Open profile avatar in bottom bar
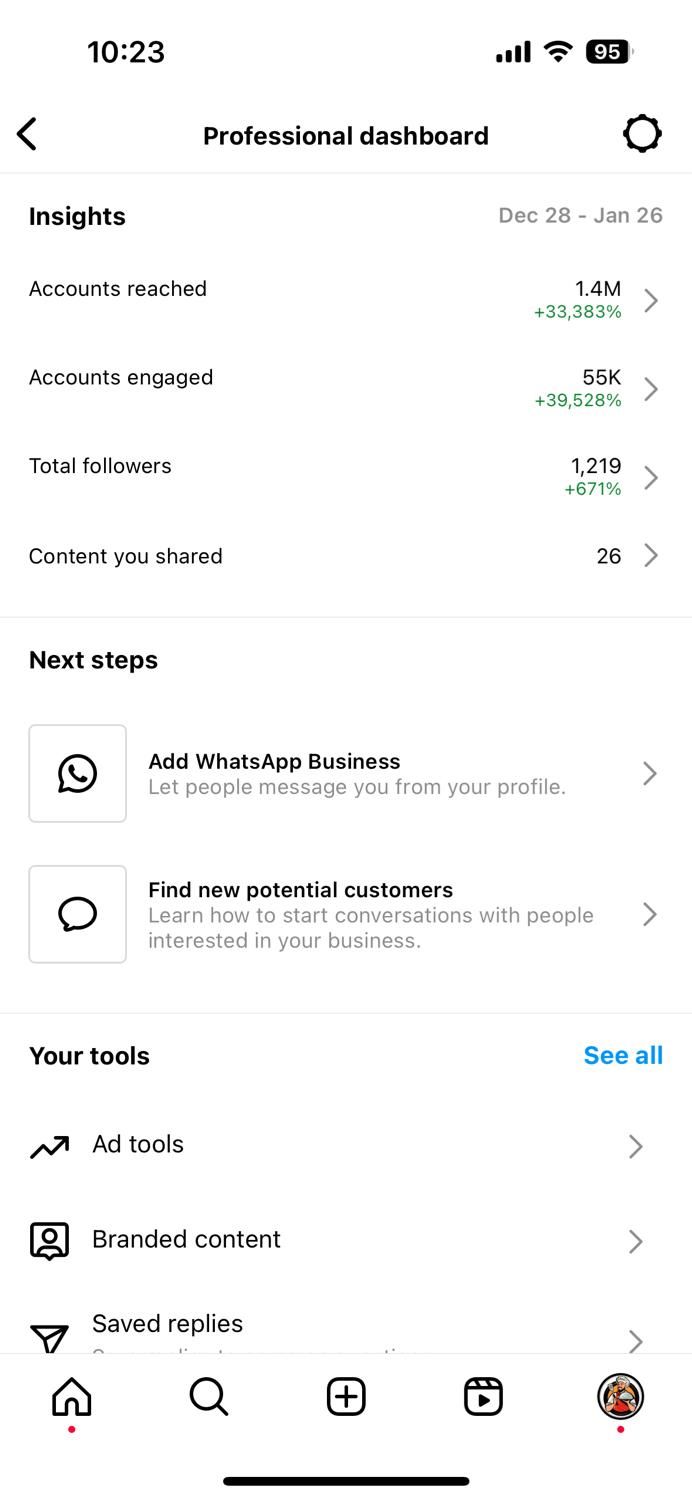Viewport: 692px width, 1500px height. (x=620, y=1397)
